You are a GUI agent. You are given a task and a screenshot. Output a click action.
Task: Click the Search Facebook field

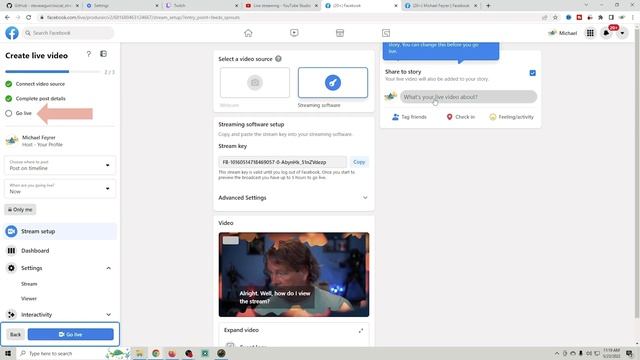click(68, 33)
